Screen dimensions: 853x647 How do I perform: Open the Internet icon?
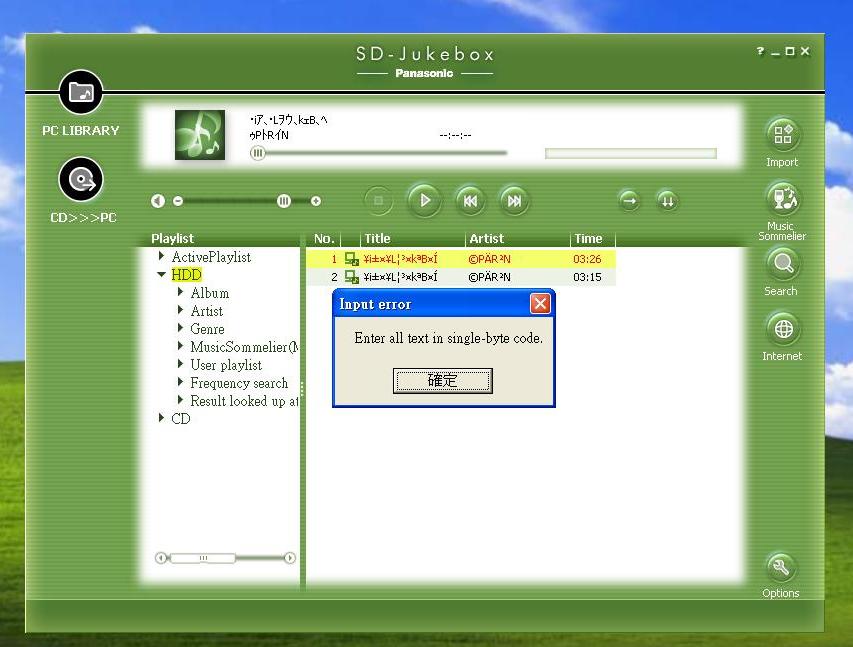coord(782,329)
